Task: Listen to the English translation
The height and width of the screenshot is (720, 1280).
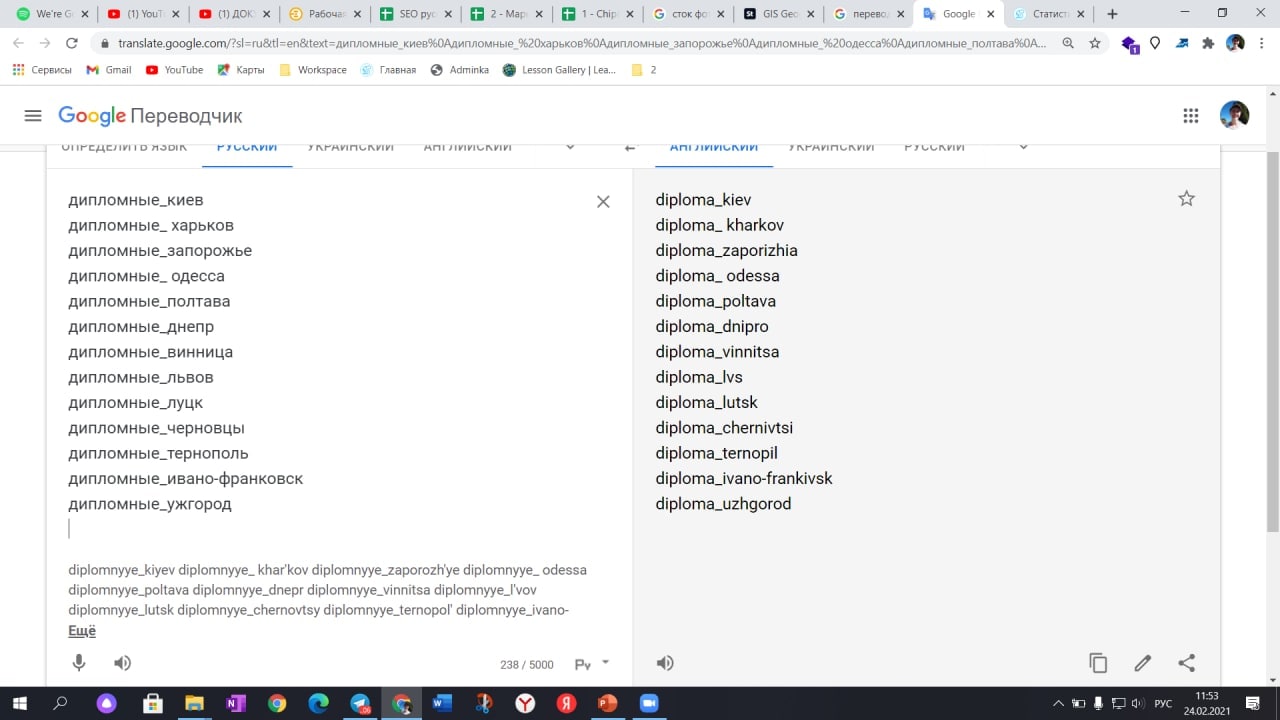Action: tap(665, 663)
